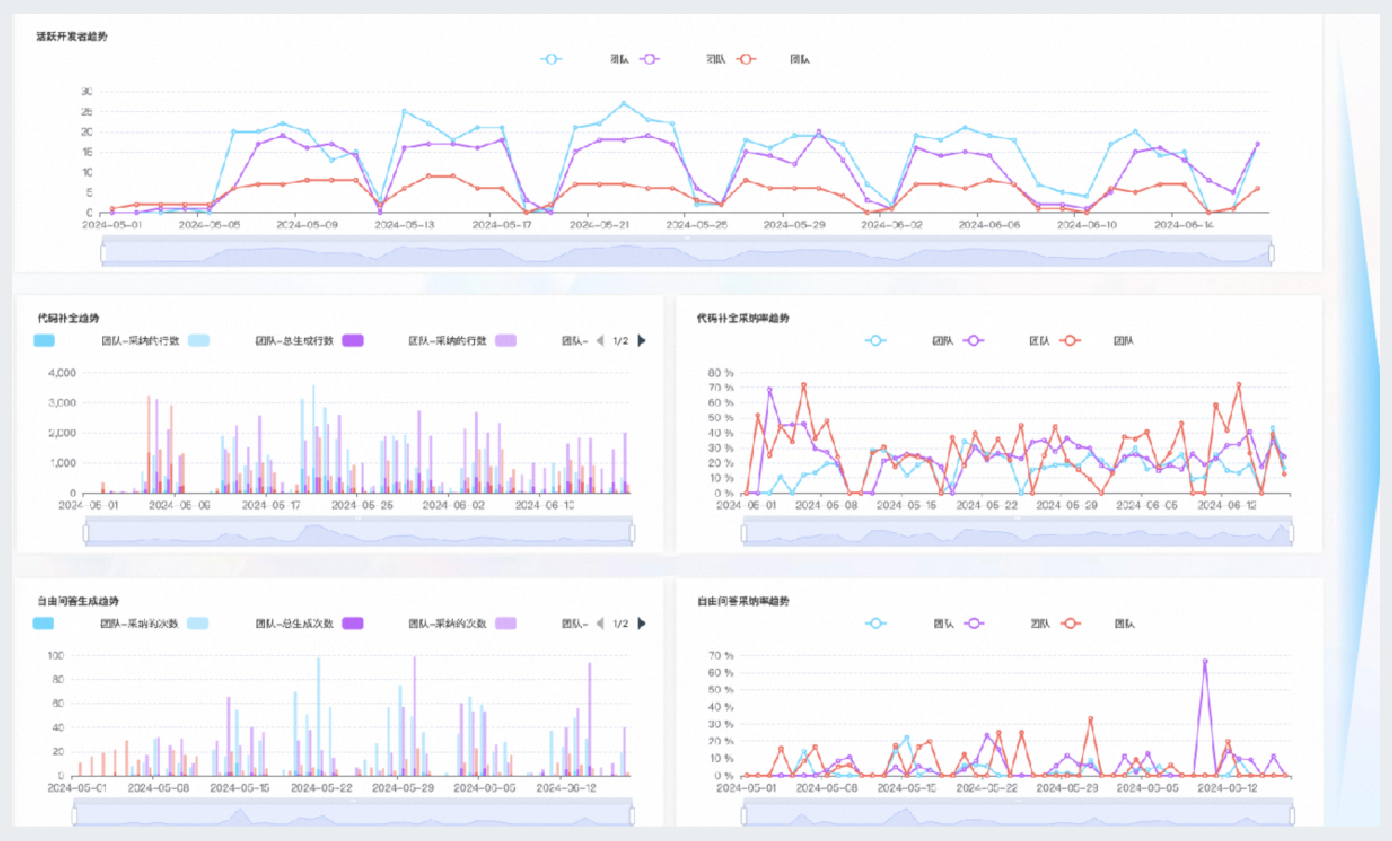The height and width of the screenshot is (841, 1392).
Task: Toggle blue series in 活跃开发者趋势 legend
Action: tap(551, 60)
